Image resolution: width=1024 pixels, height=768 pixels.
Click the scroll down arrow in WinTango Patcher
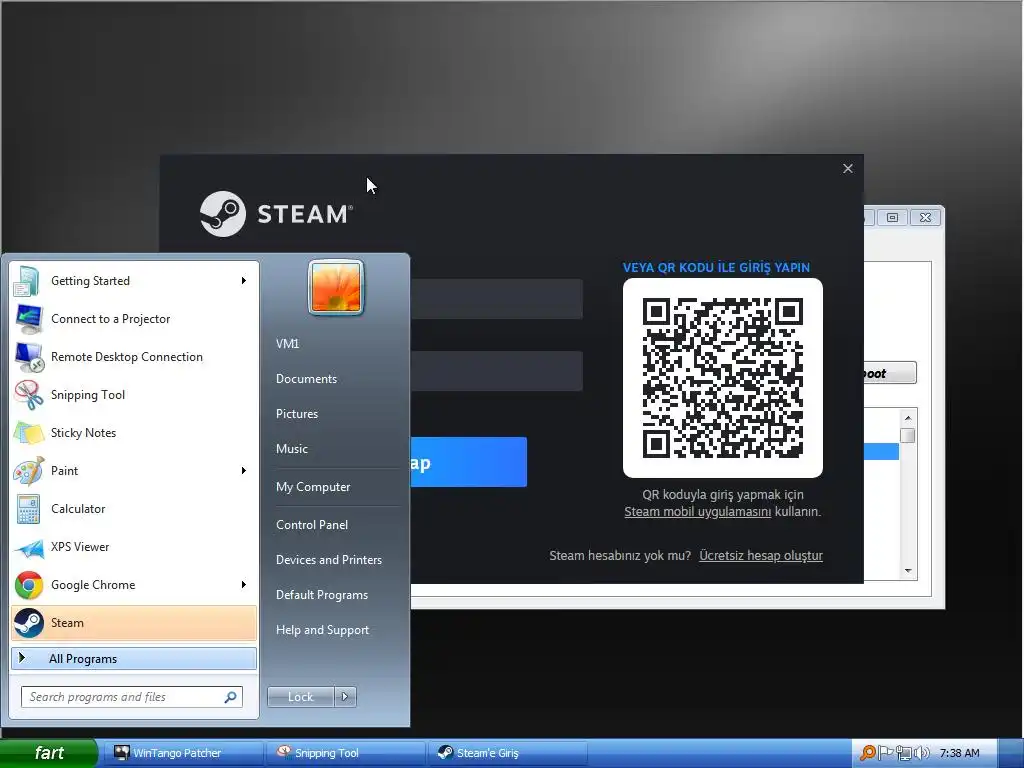[908, 571]
